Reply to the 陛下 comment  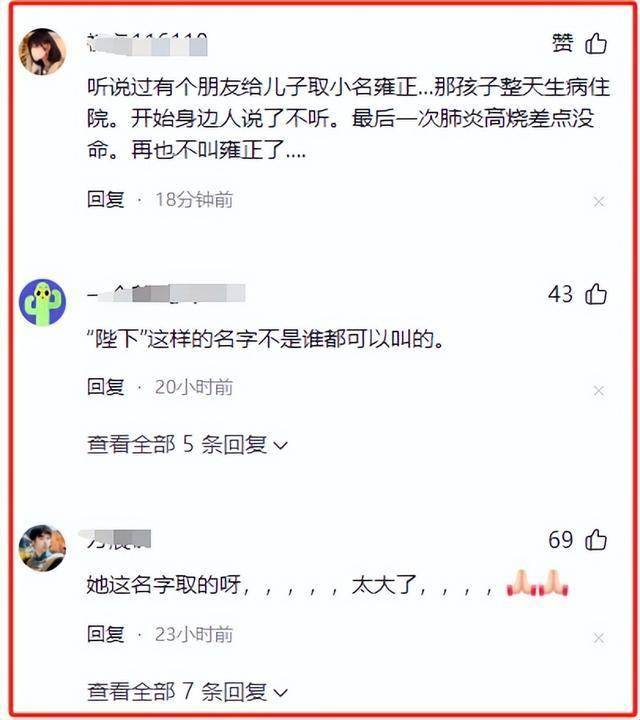tap(106, 387)
